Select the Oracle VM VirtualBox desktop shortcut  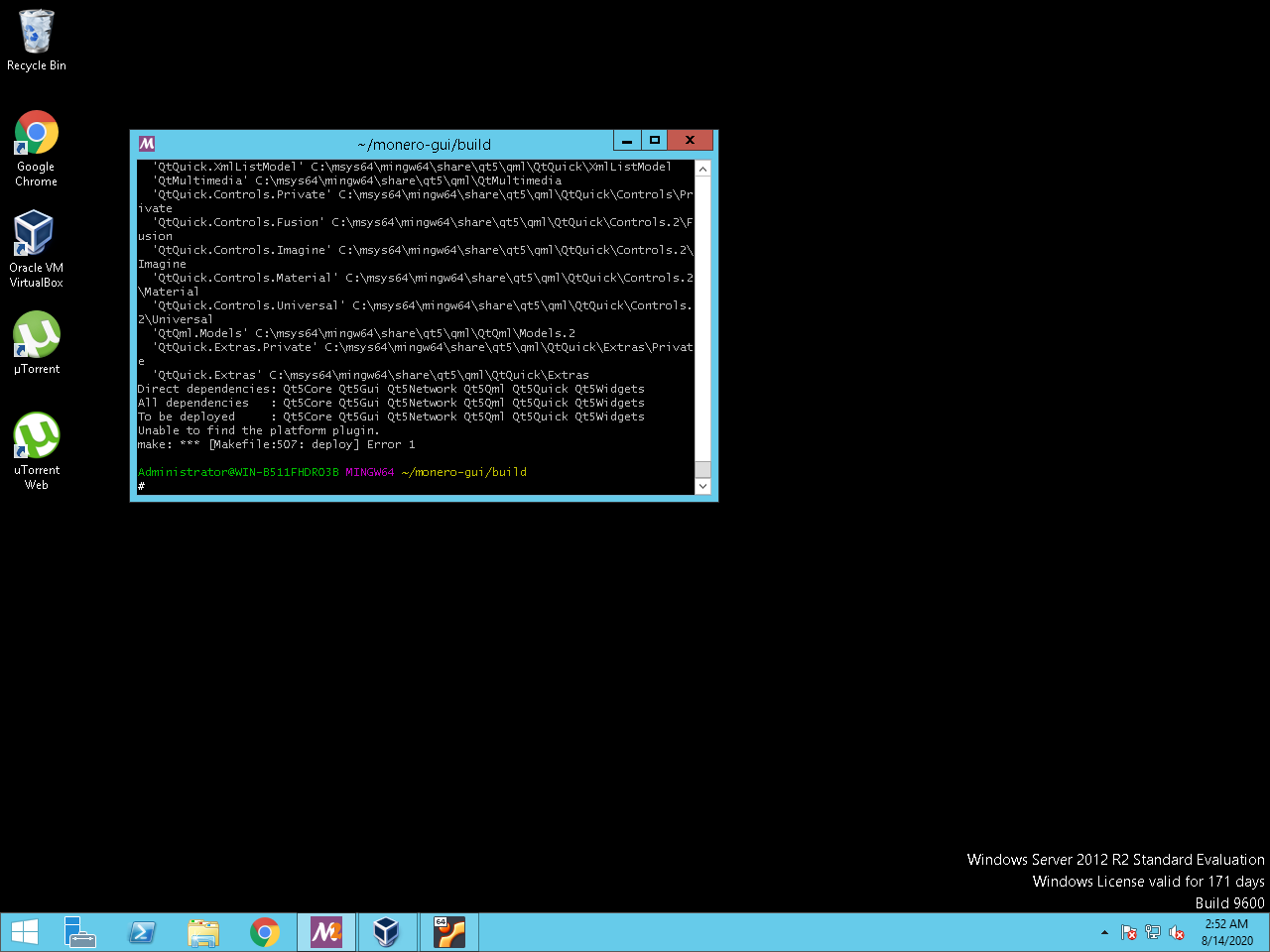tap(37, 249)
